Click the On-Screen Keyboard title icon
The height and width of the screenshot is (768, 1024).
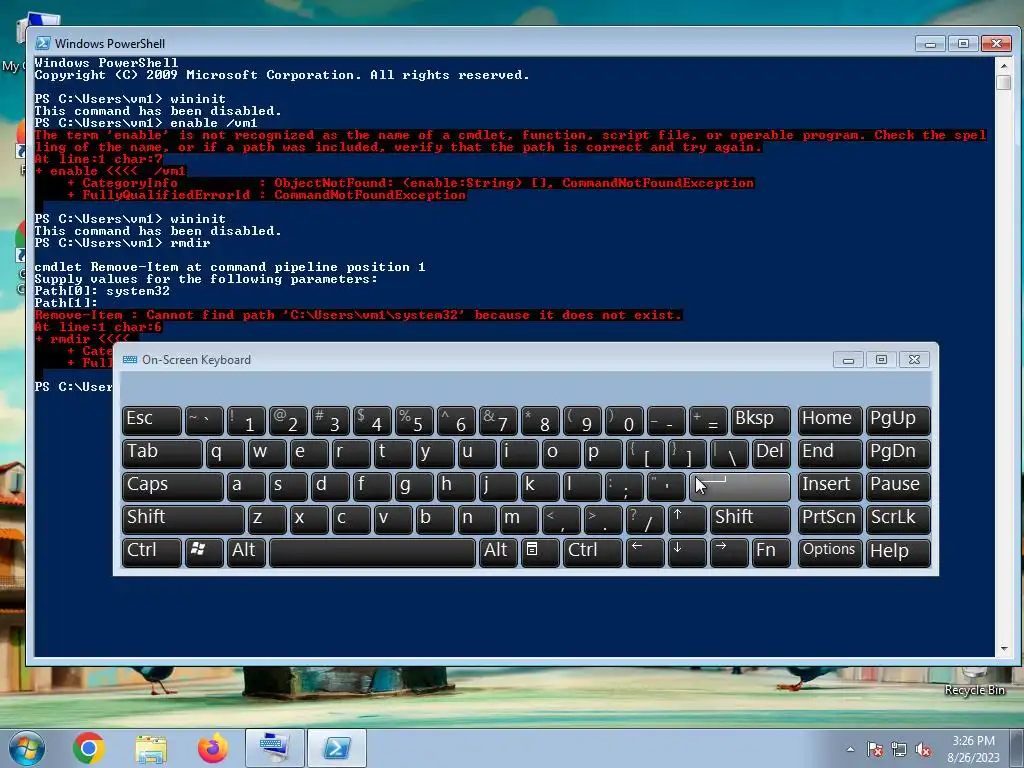click(130, 360)
